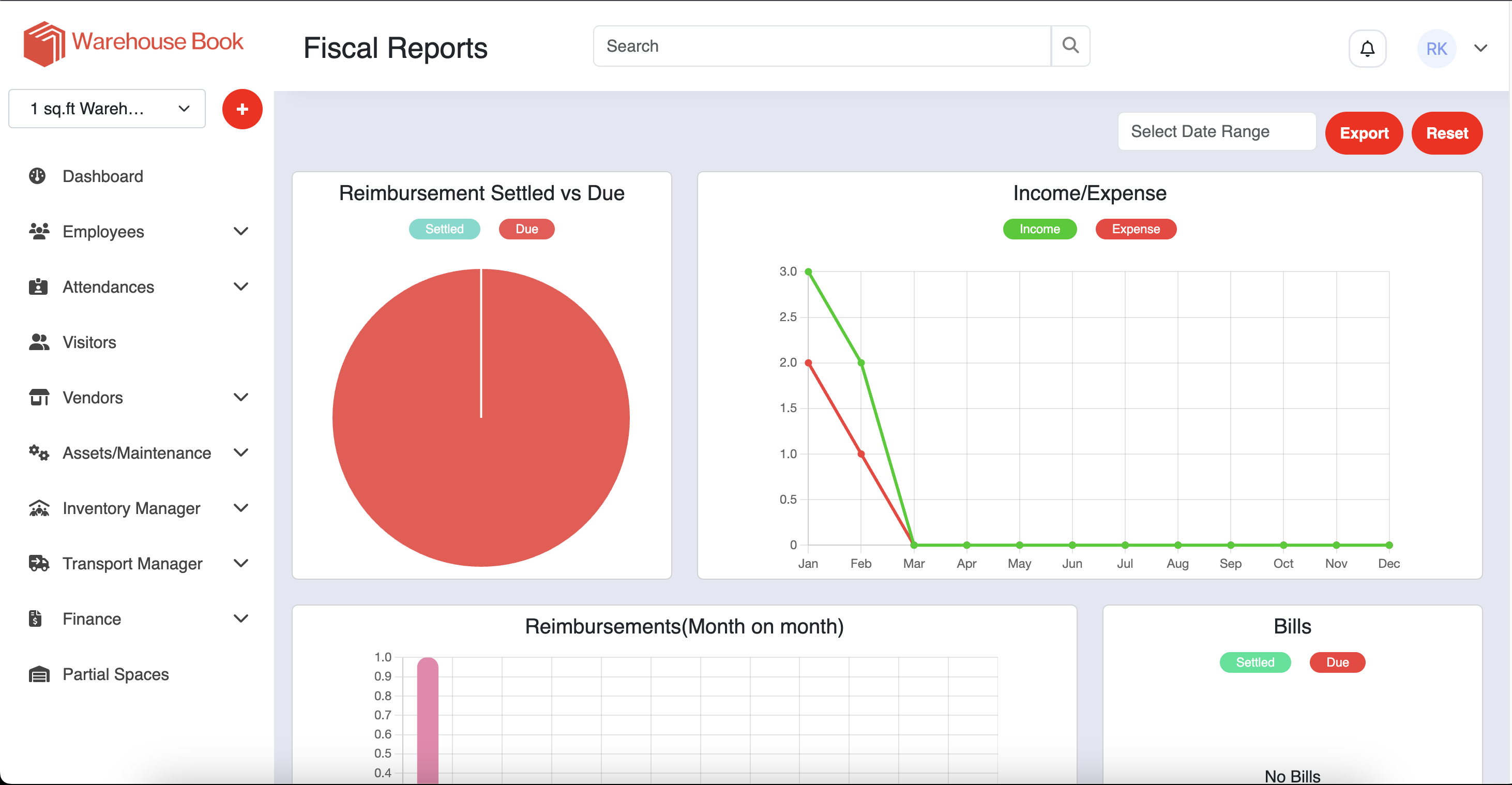The width and height of the screenshot is (1512, 785).
Task: Toggle Income legend in Income/Expense chart
Action: [1039, 229]
